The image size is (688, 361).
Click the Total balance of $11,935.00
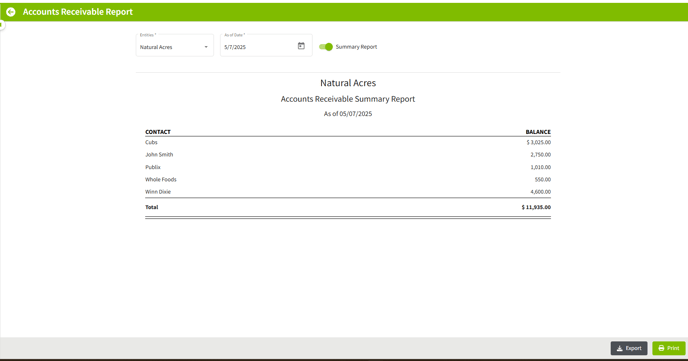[536, 207]
